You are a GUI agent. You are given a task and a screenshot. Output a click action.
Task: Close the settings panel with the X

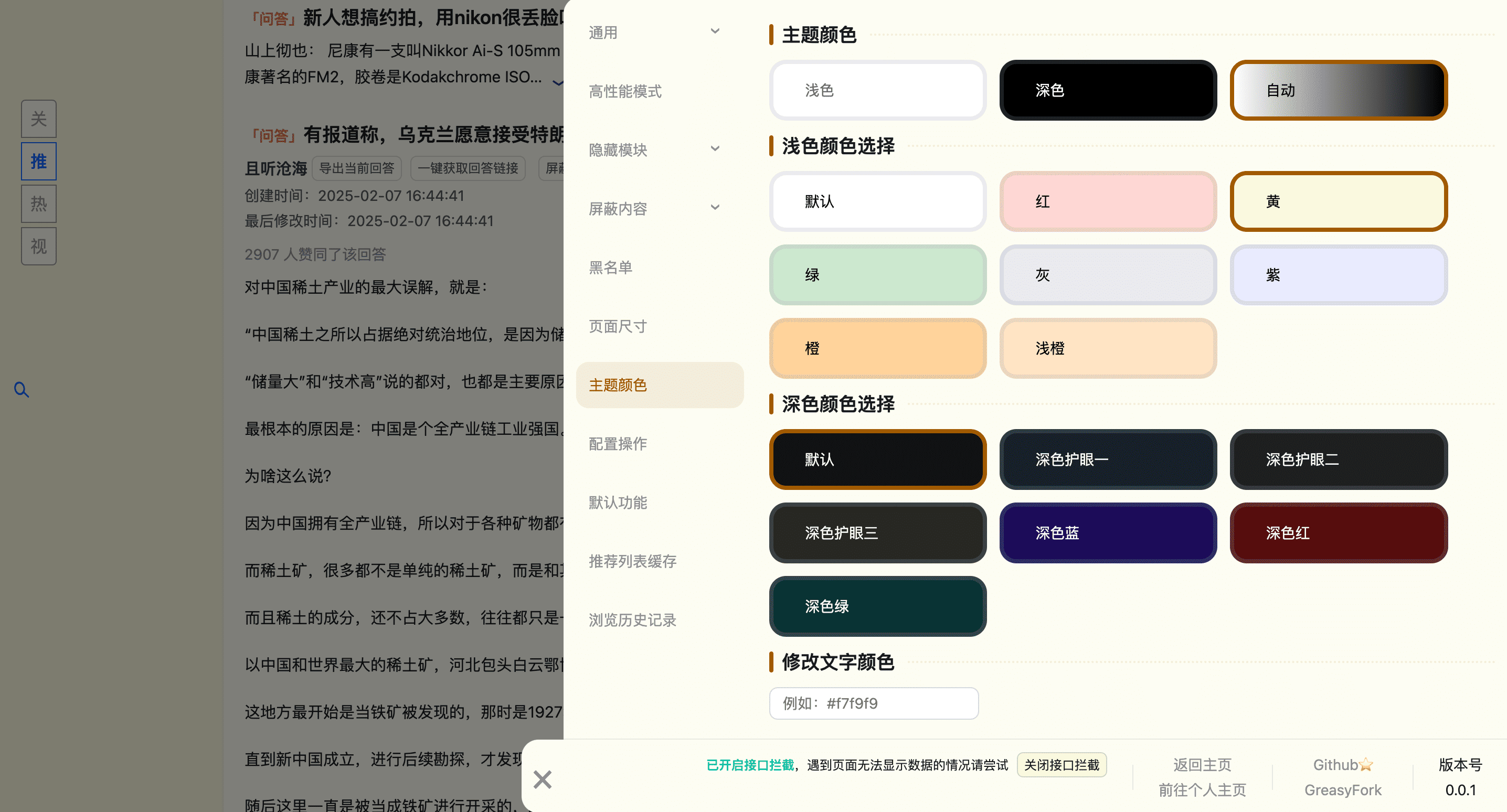(543, 779)
